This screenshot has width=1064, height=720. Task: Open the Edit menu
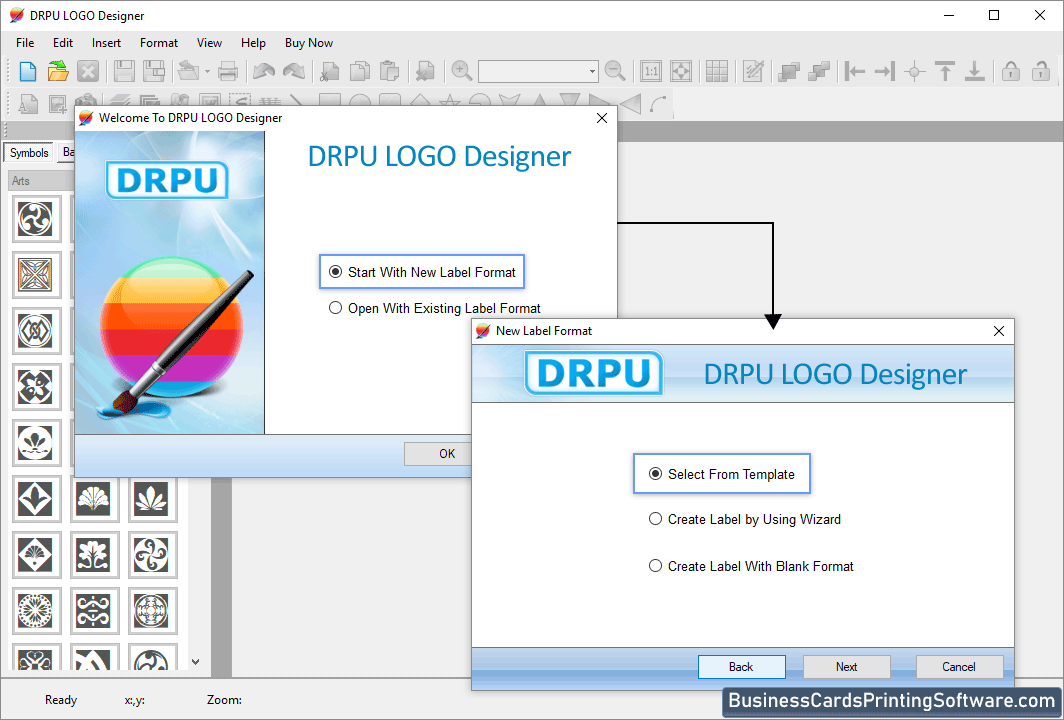[62, 43]
